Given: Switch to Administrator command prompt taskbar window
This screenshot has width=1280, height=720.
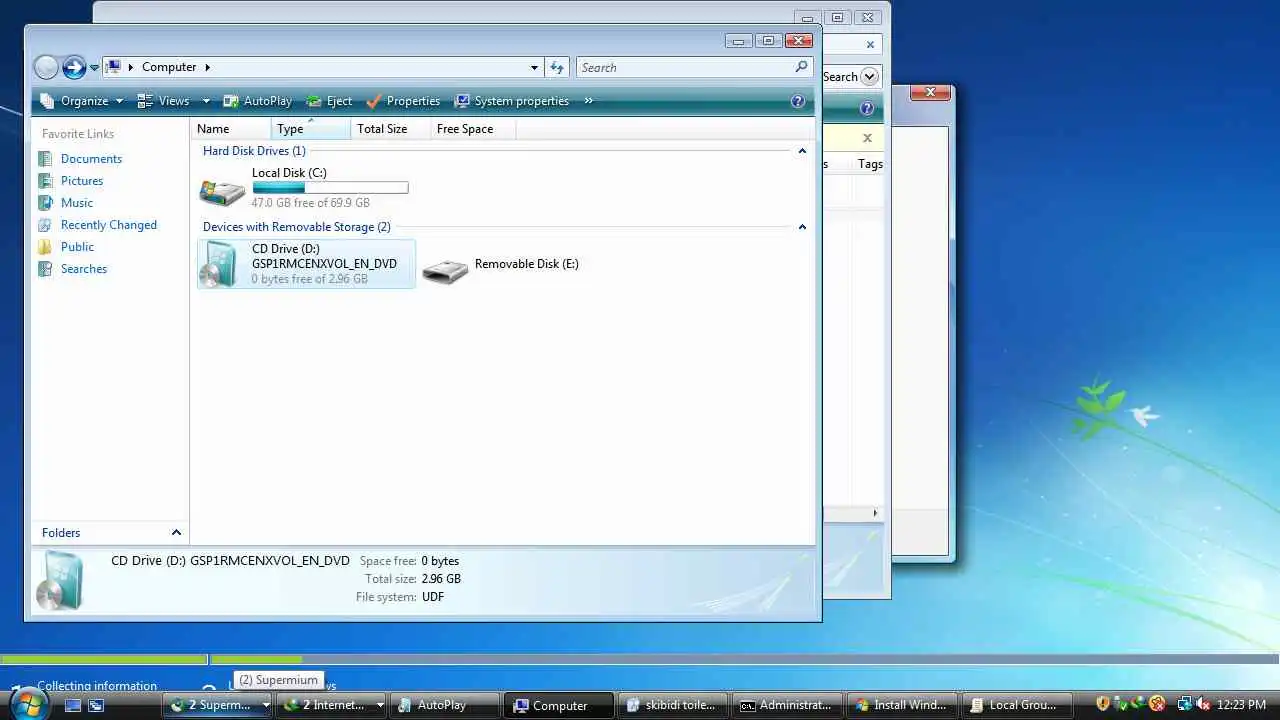Looking at the screenshot, I should (786, 705).
